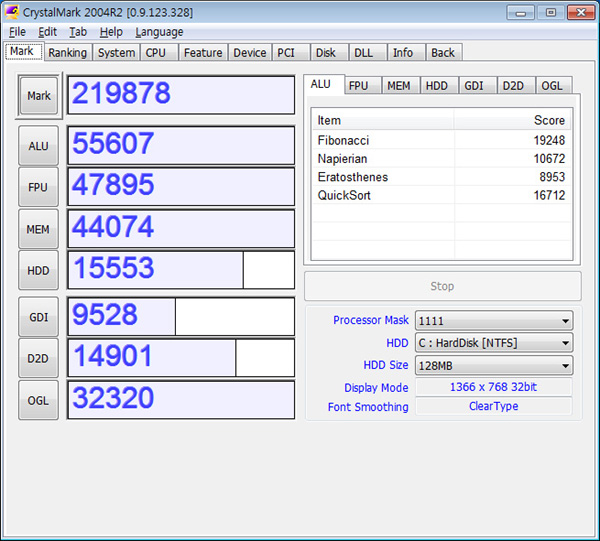
Task: Open the Help menu
Action: [x=111, y=32]
